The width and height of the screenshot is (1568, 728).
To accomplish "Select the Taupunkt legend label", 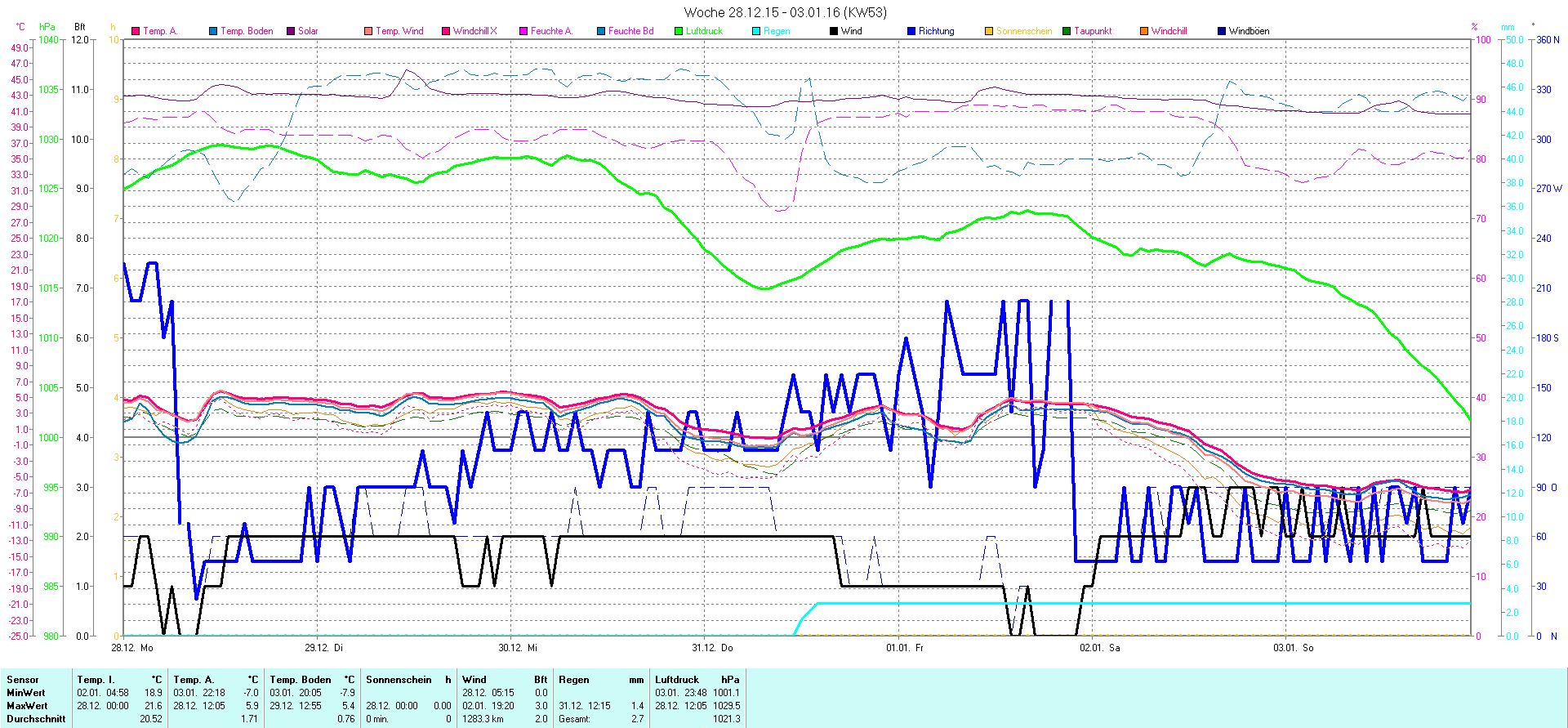I will coord(1093,31).
